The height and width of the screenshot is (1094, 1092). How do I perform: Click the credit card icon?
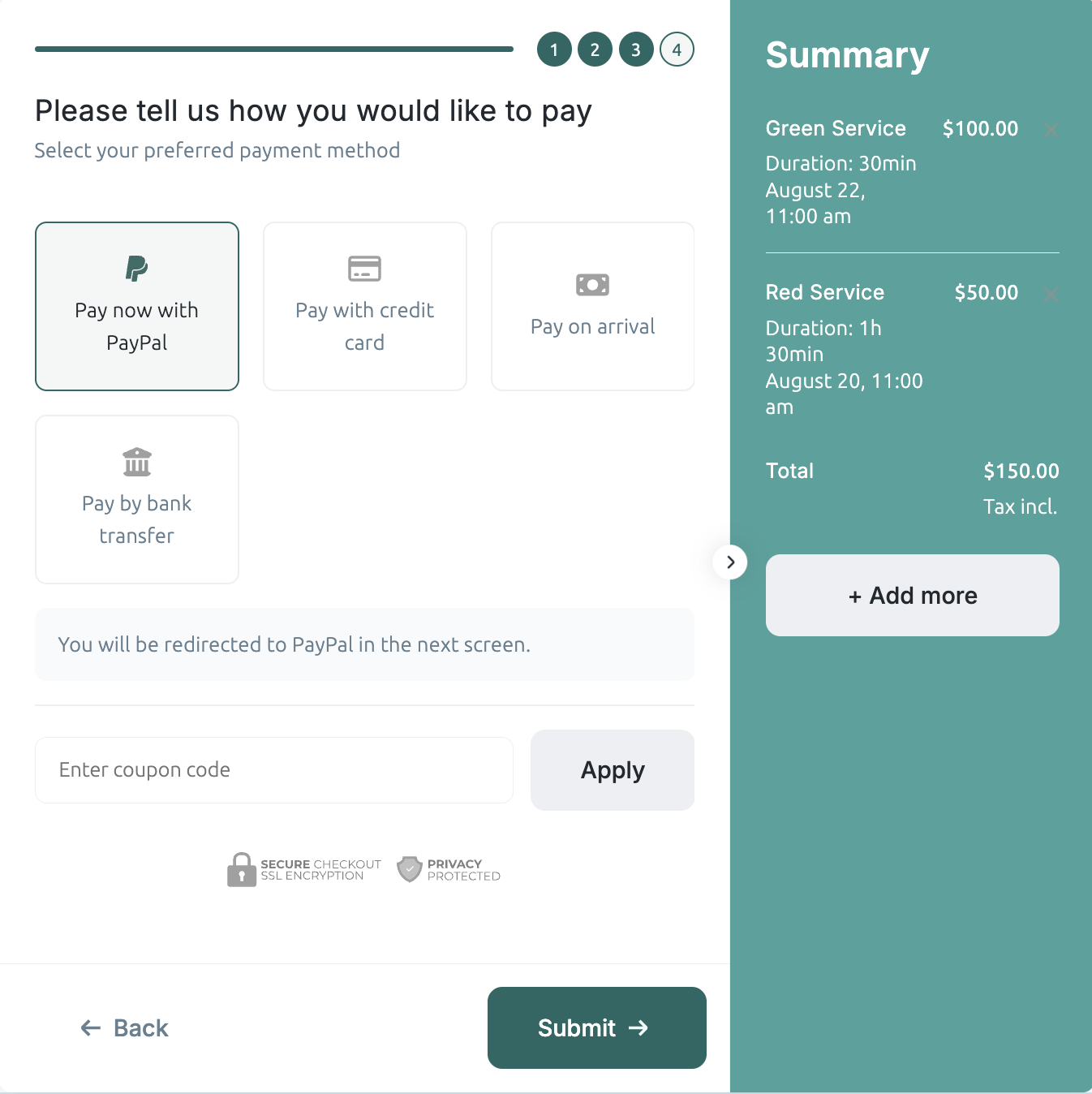364,268
